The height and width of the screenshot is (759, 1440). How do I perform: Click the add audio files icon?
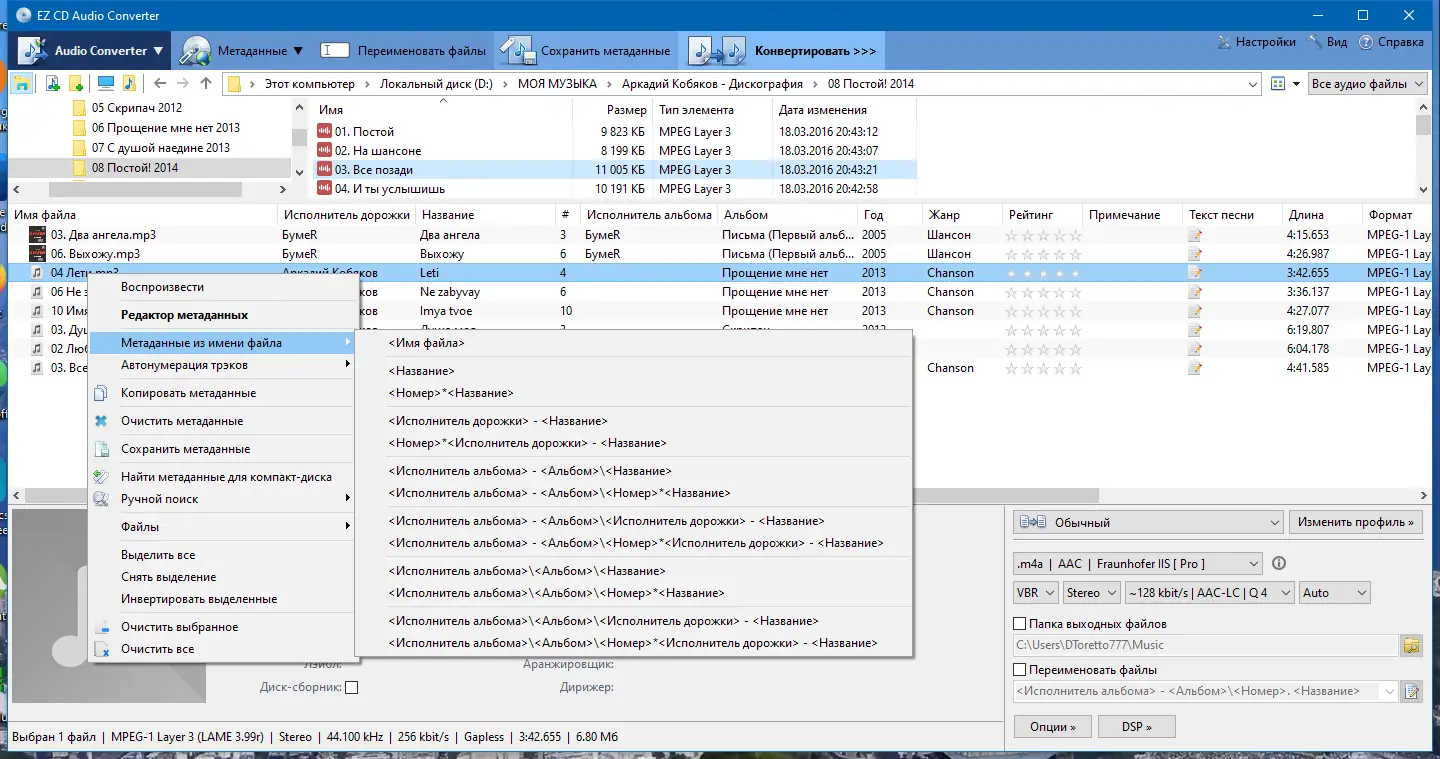point(53,84)
